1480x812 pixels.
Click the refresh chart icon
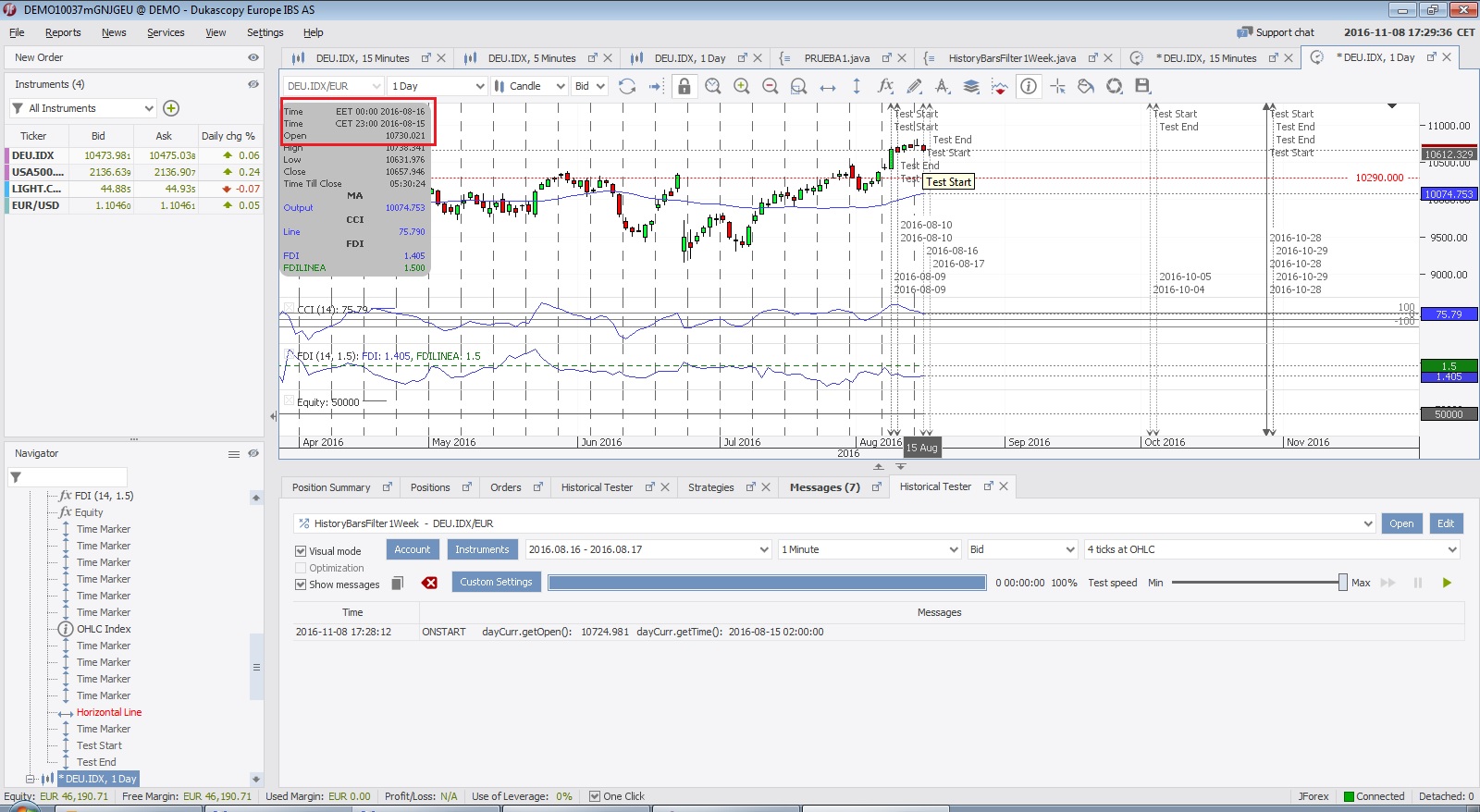pos(627,86)
